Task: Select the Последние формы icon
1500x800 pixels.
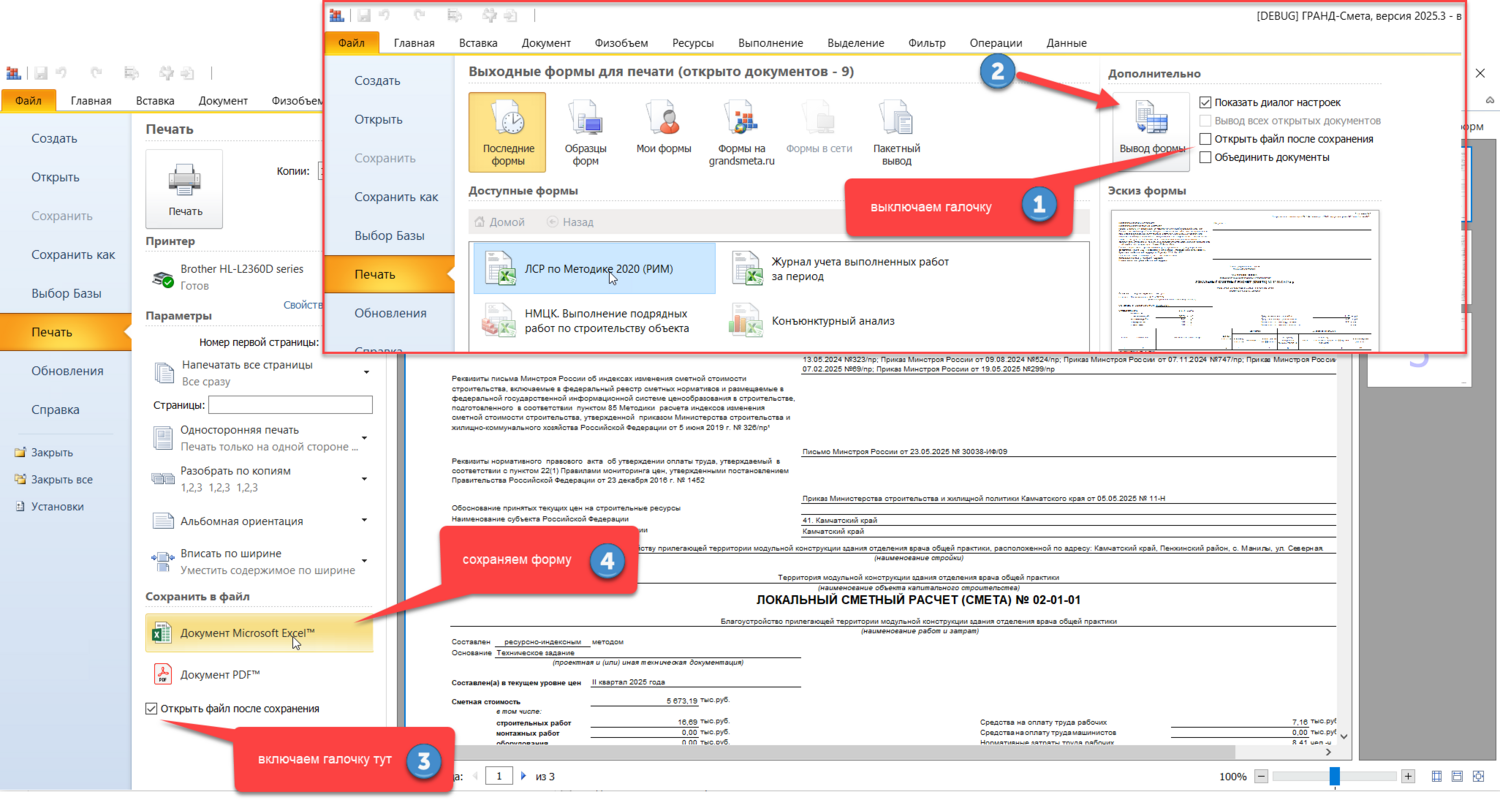Action: click(x=507, y=132)
